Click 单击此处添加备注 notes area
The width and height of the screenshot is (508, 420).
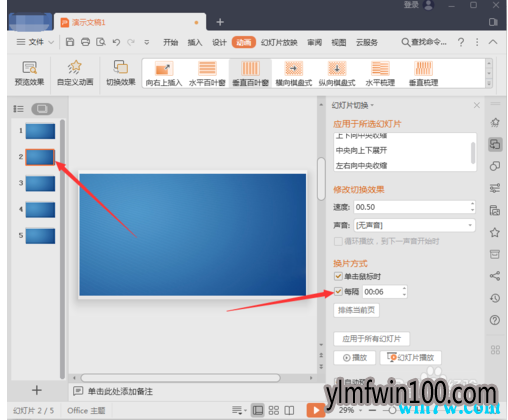120,391
